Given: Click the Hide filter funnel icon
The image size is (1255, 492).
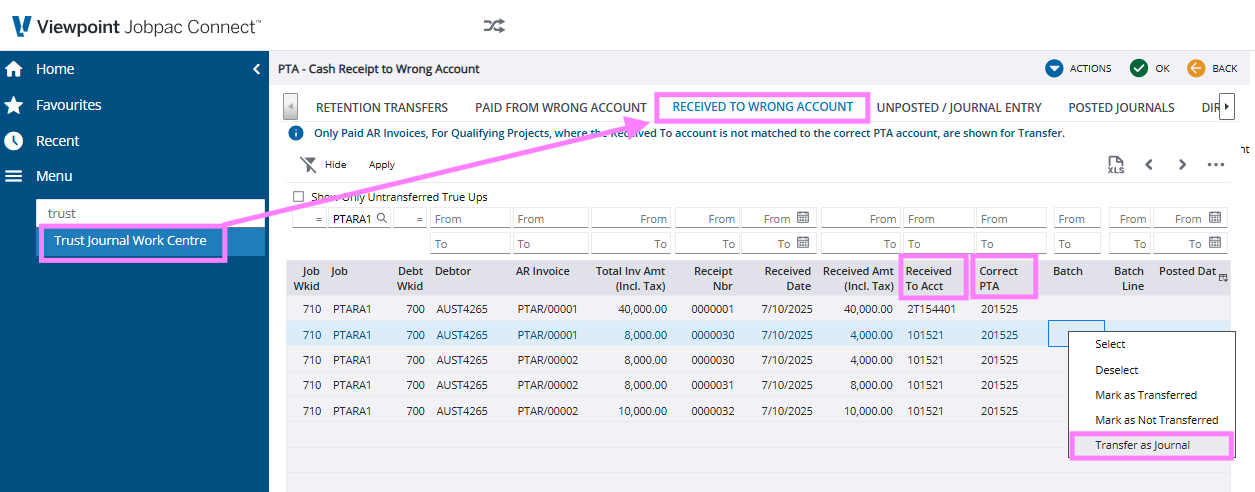Looking at the screenshot, I should [308, 165].
